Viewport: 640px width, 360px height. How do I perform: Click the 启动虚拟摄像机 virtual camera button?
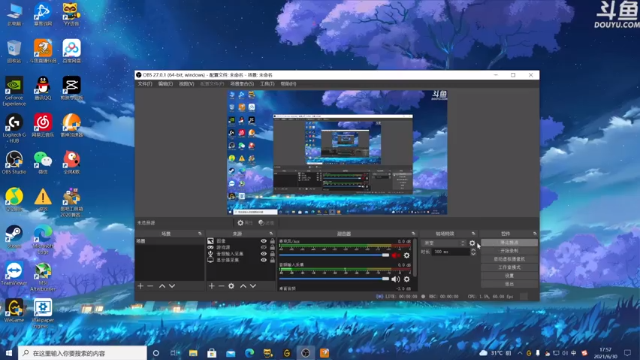click(x=509, y=259)
